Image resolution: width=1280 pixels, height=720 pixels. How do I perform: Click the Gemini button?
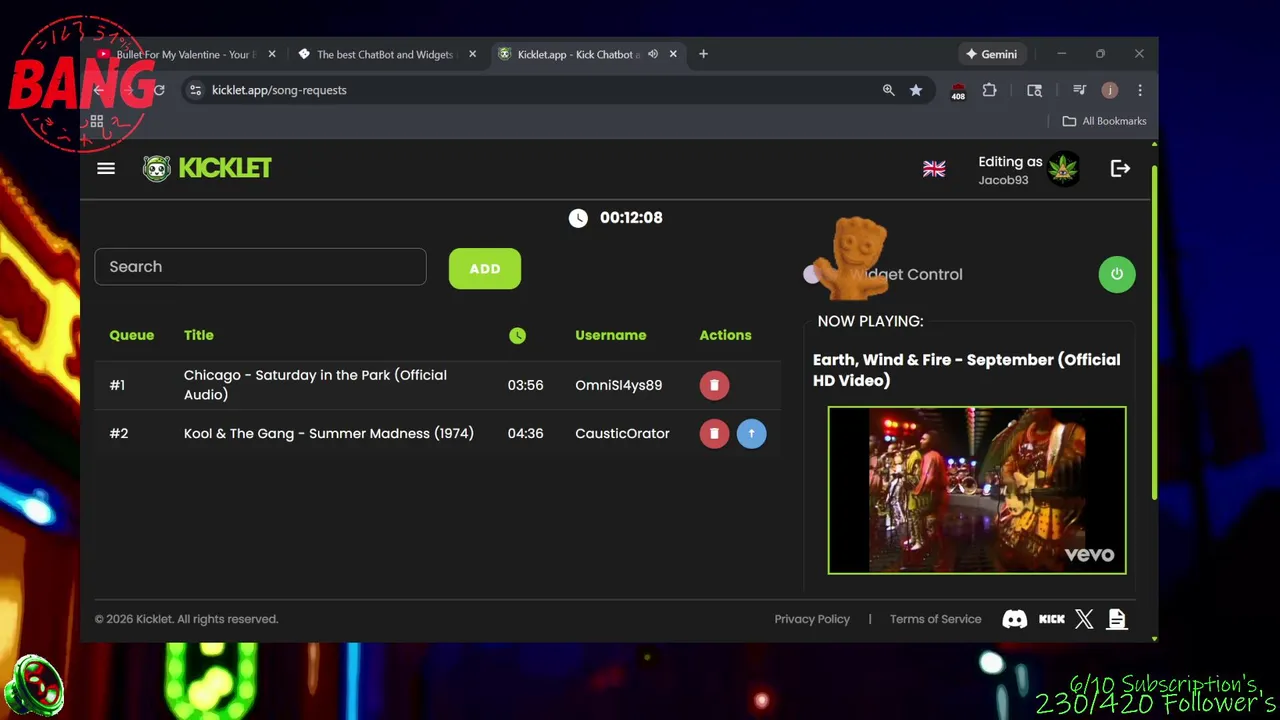click(991, 54)
